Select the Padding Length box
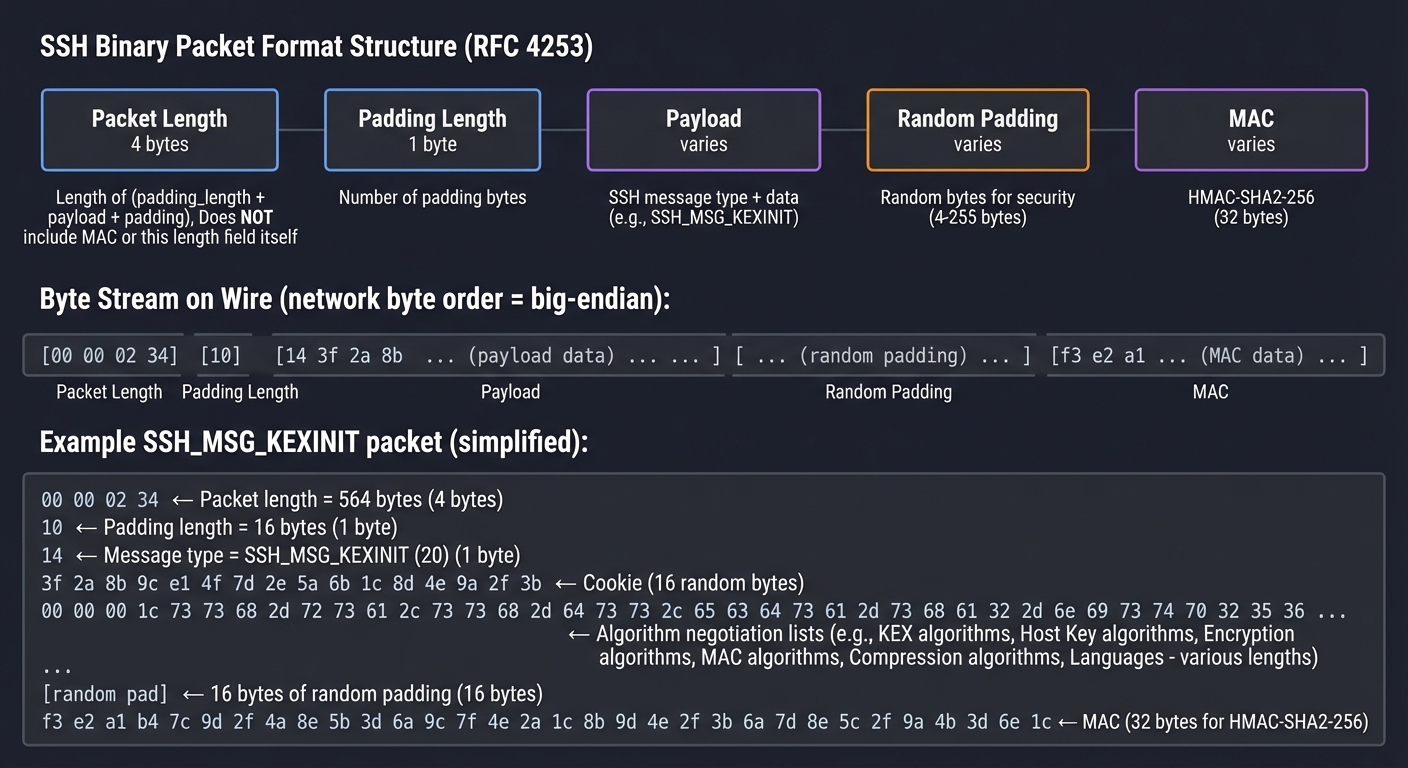This screenshot has width=1408, height=768. 432,129
